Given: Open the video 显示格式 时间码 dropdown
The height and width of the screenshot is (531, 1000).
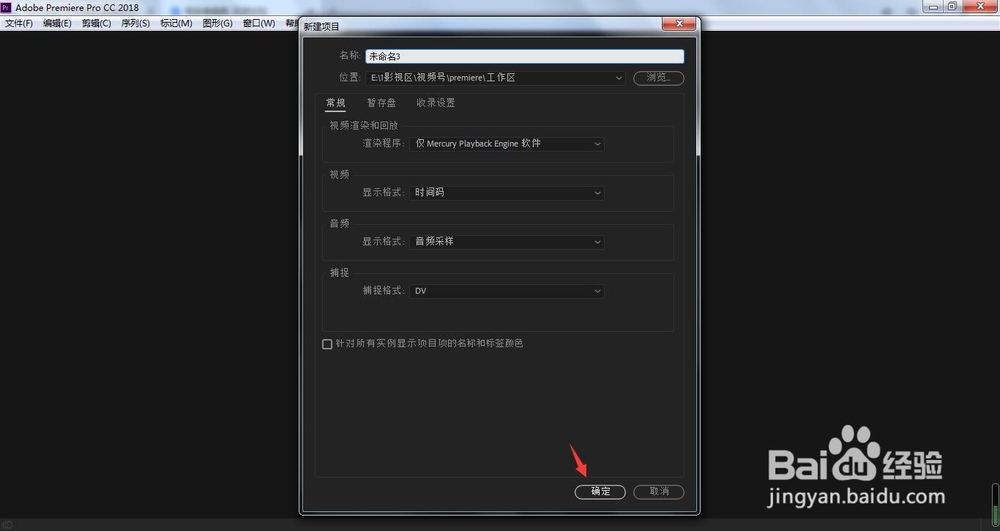Looking at the screenshot, I should tap(507, 193).
